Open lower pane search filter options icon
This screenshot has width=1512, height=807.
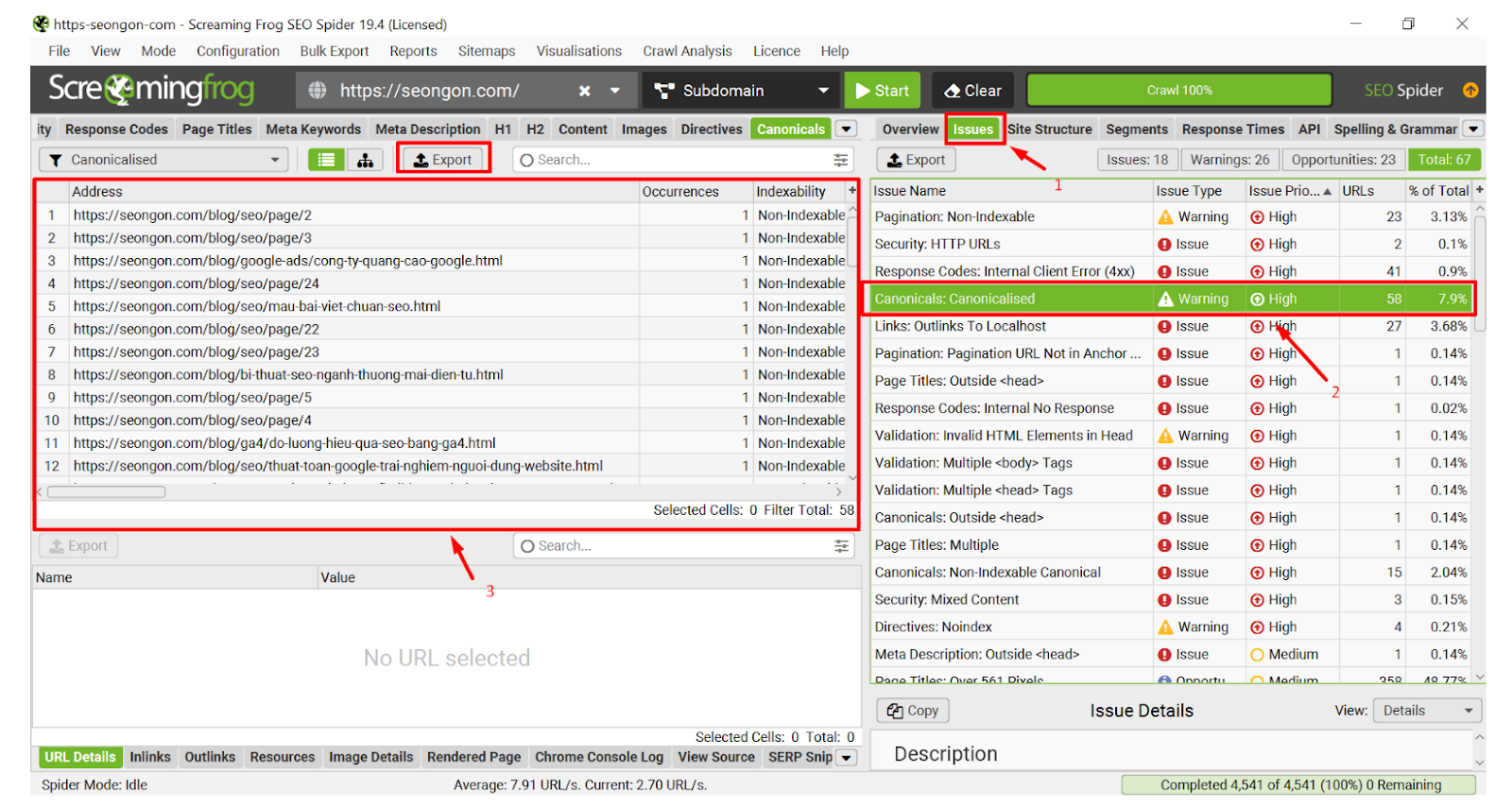point(841,545)
